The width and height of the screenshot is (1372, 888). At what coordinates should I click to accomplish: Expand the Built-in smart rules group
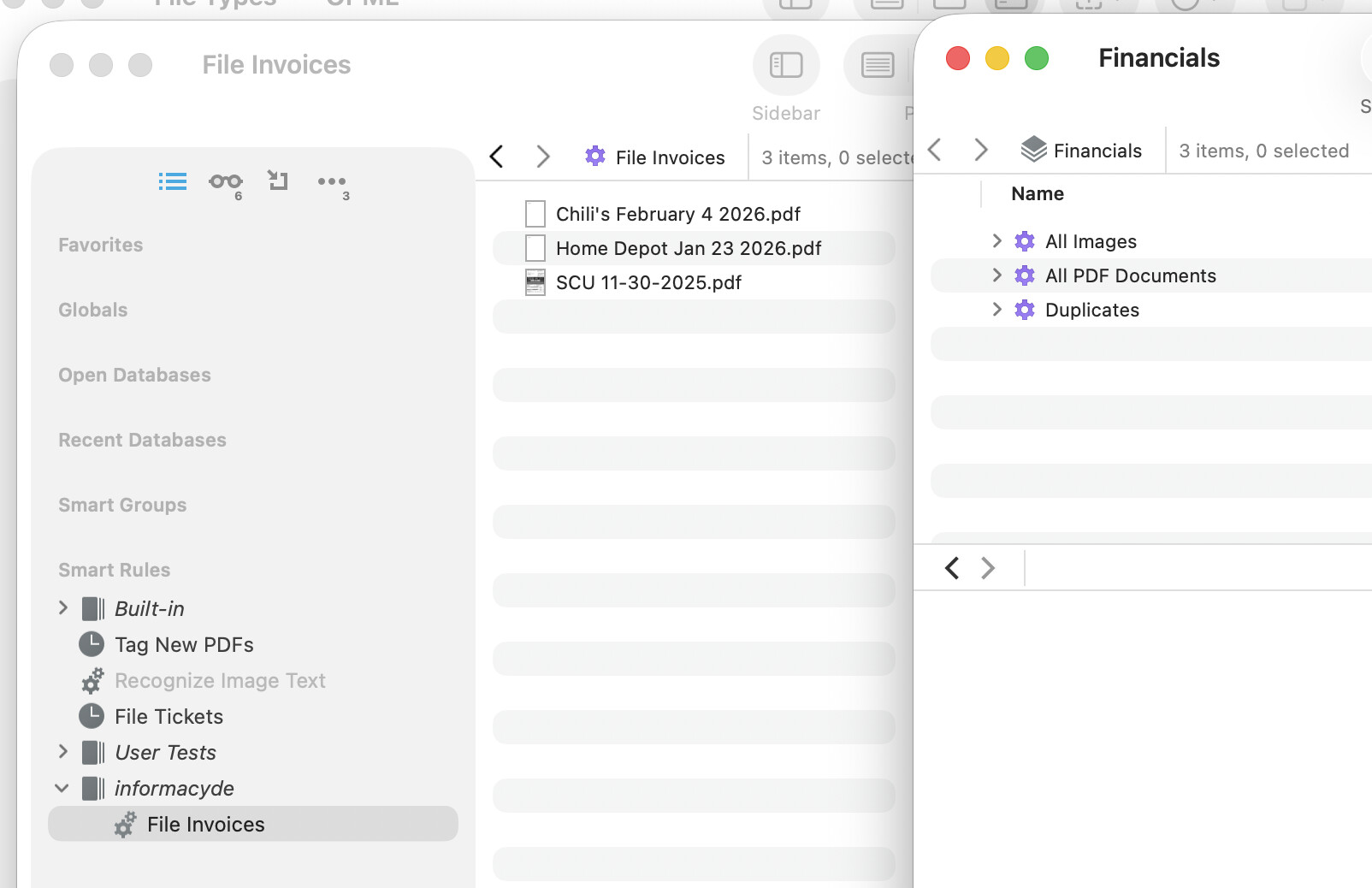click(x=62, y=608)
